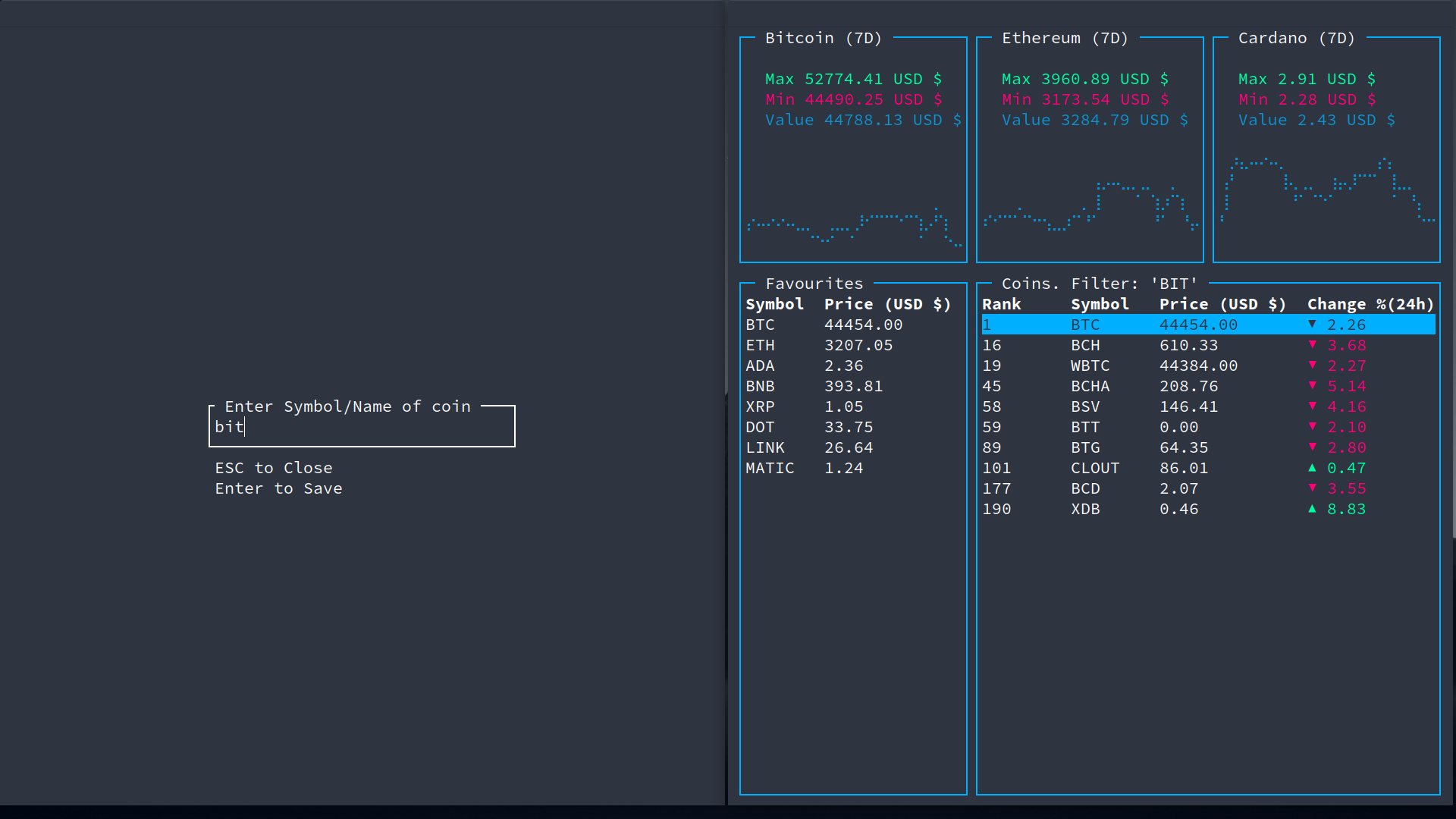Image resolution: width=1456 pixels, height=819 pixels.
Task: Click the down arrow in the BCH row
Action: (x=1312, y=345)
